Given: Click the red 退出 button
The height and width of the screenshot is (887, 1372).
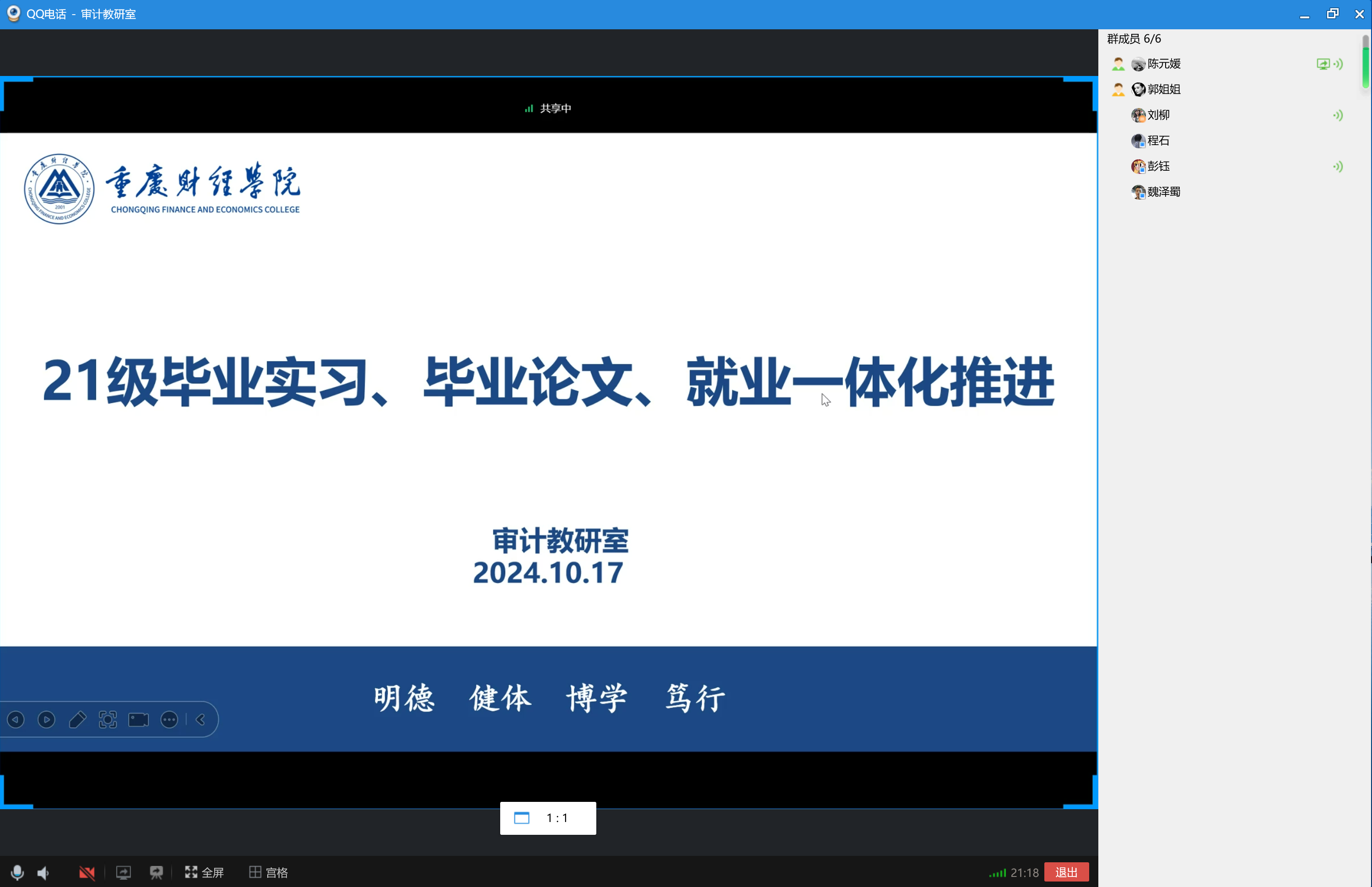Looking at the screenshot, I should click(1066, 872).
